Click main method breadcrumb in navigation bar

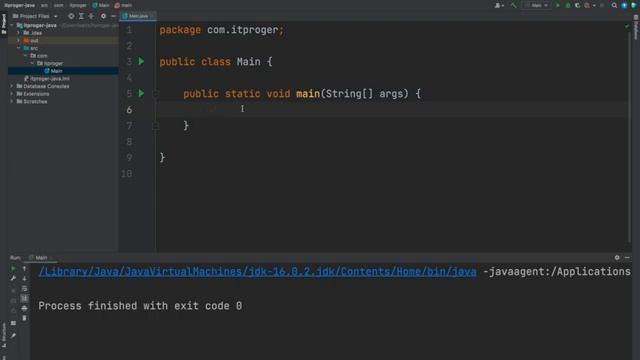point(123,5)
